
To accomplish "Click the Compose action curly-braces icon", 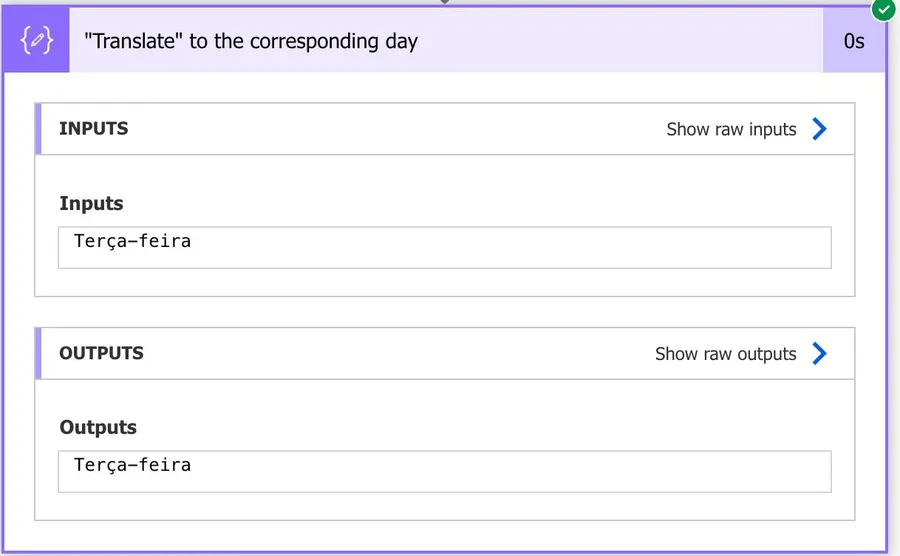I will pos(36,41).
